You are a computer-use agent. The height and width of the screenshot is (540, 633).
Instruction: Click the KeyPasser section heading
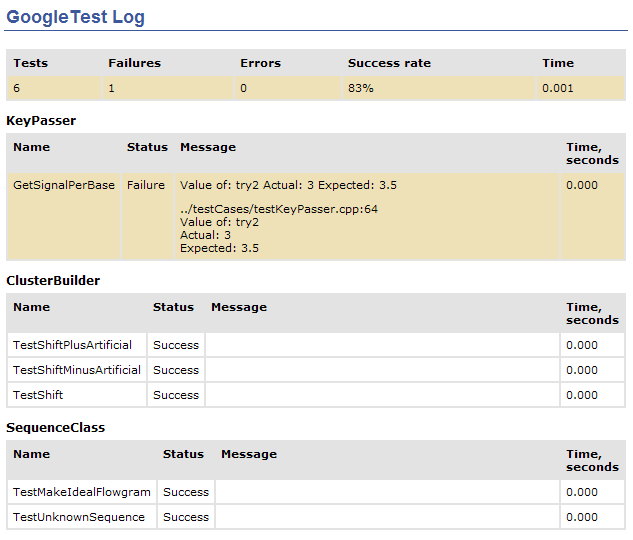click(41, 121)
